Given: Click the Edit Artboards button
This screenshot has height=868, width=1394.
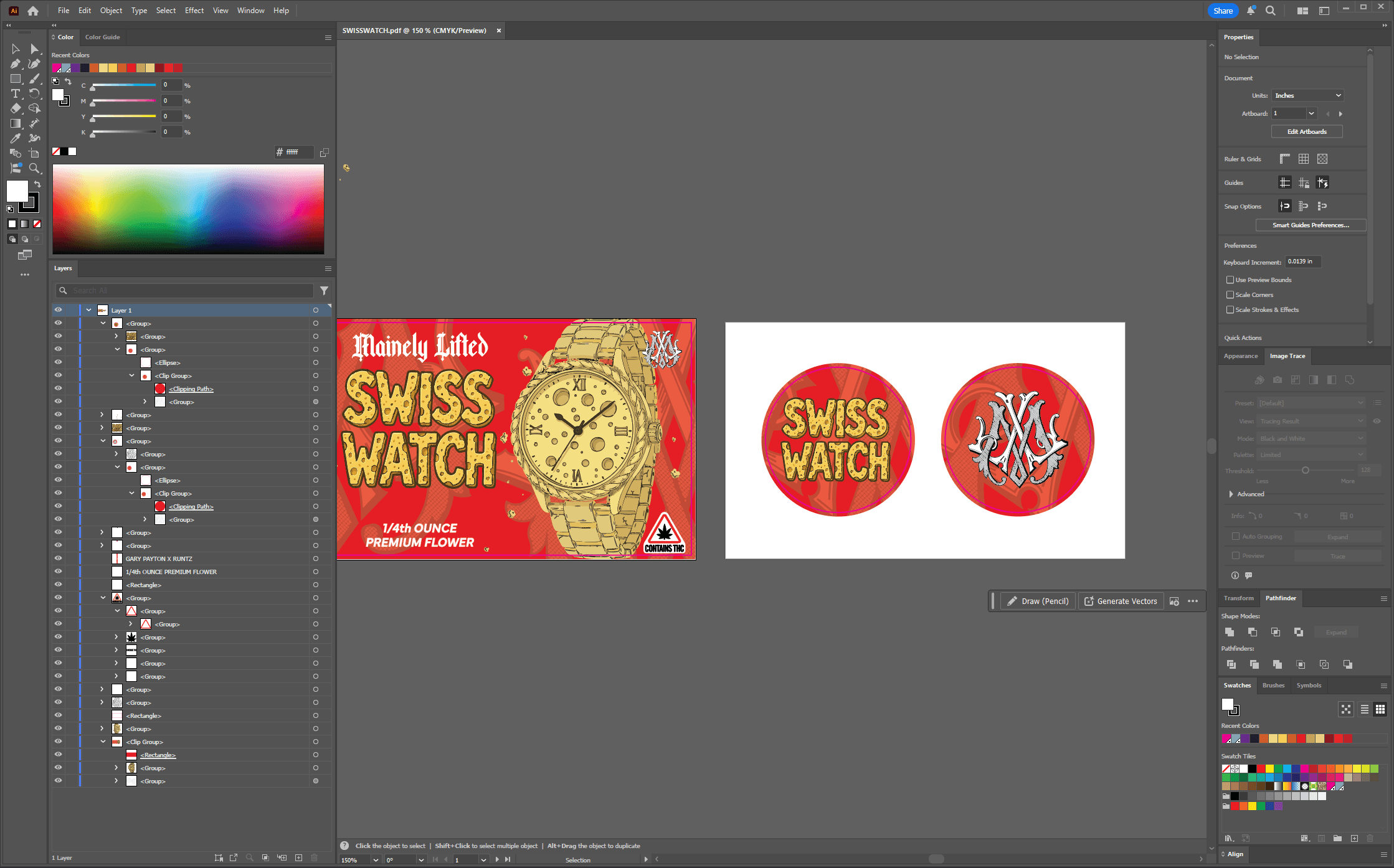Looking at the screenshot, I should tap(1307, 131).
